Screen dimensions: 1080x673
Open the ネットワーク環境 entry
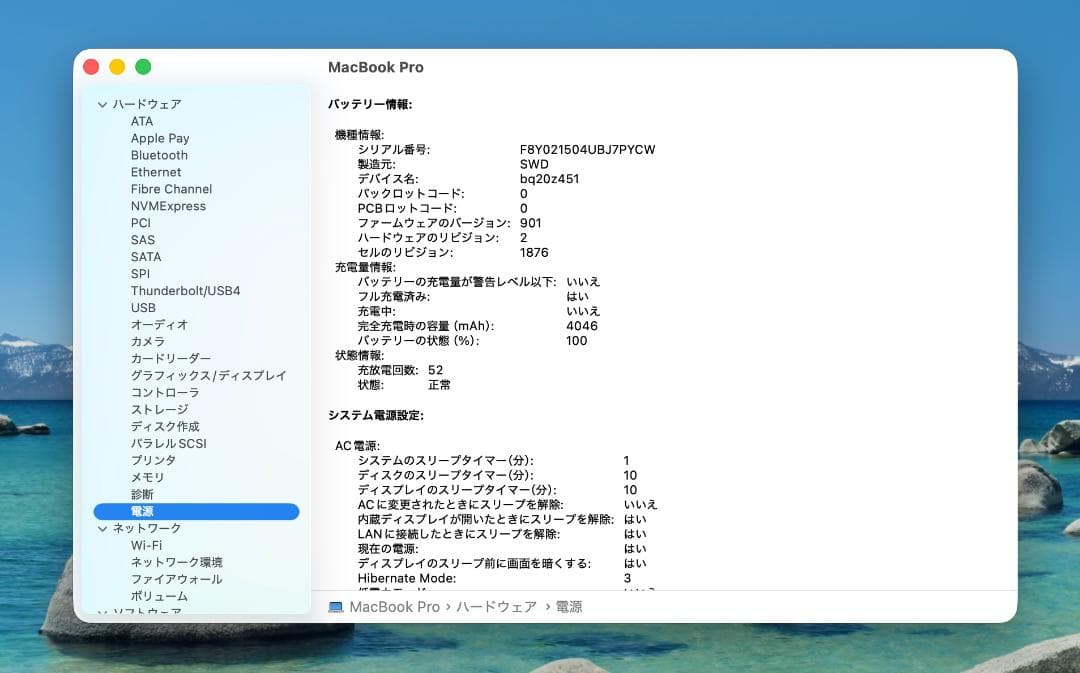tap(176, 562)
